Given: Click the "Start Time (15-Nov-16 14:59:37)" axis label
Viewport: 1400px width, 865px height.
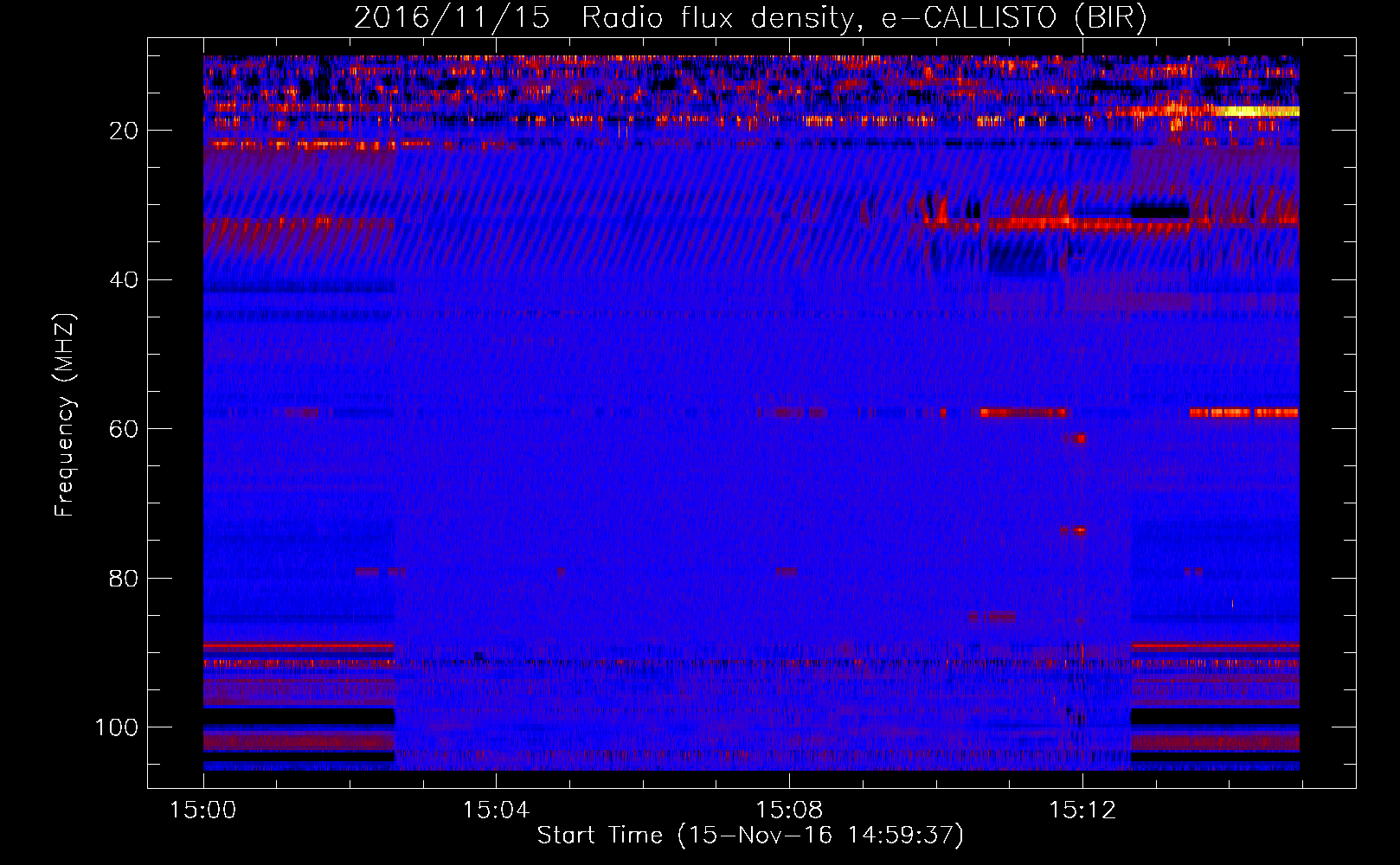Looking at the screenshot, I should 750,836.
